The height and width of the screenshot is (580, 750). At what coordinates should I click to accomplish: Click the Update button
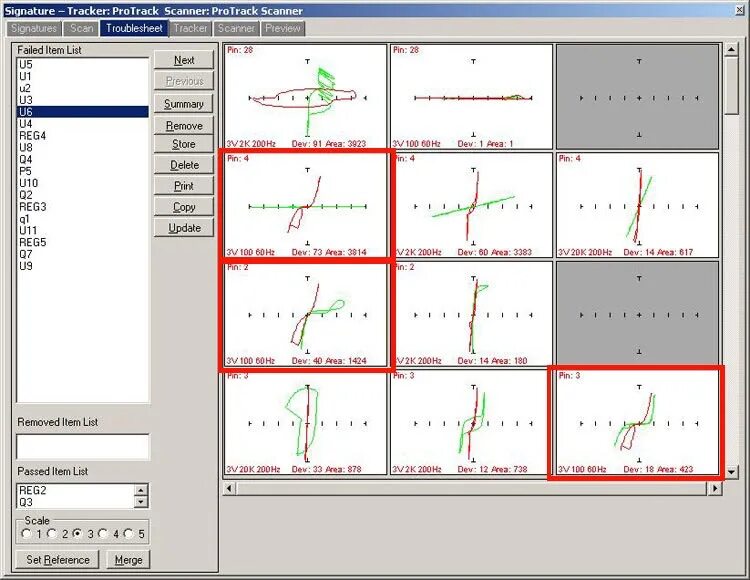click(184, 228)
